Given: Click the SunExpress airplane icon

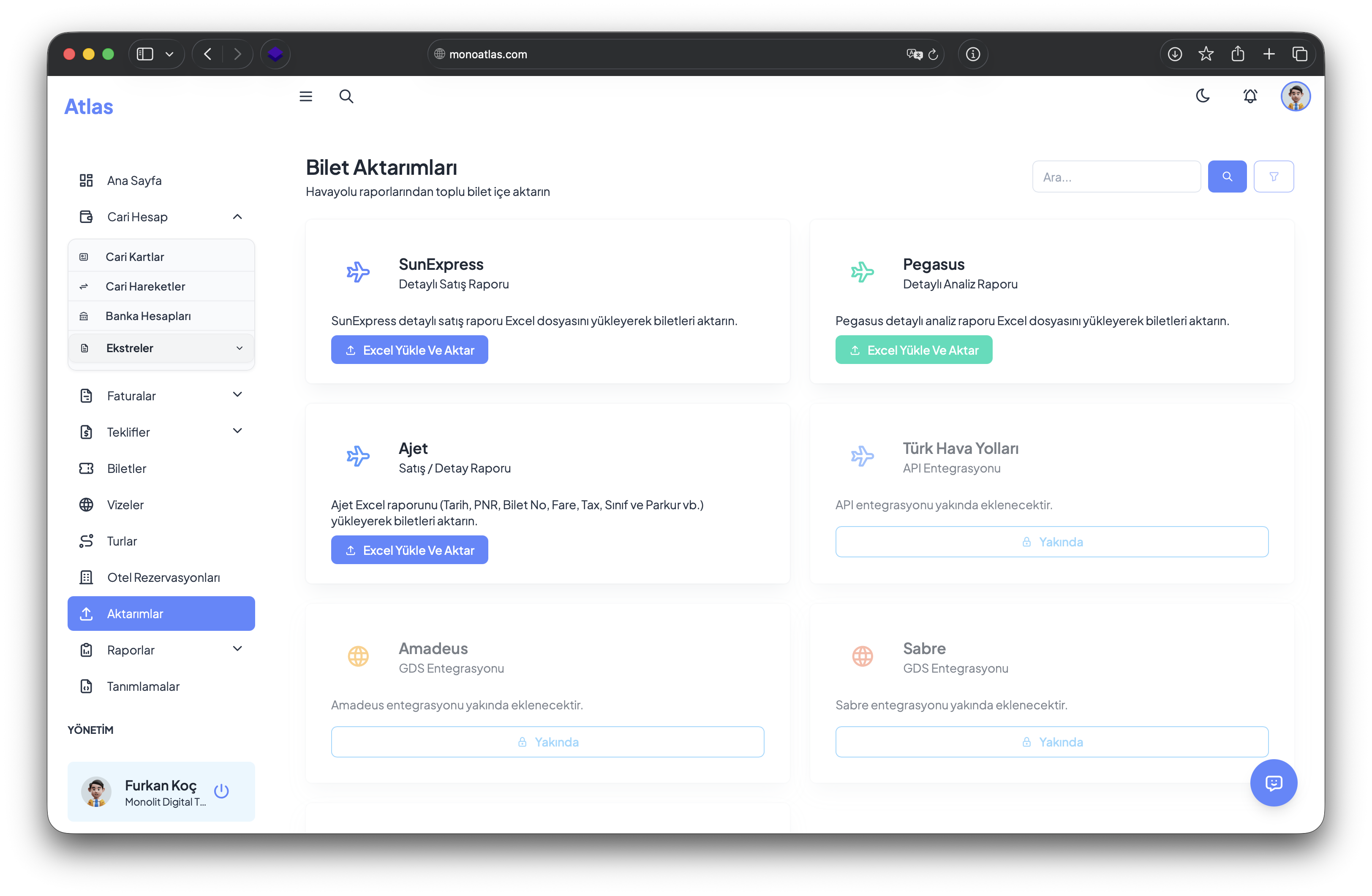Looking at the screenshot, I should coord(358,272).
